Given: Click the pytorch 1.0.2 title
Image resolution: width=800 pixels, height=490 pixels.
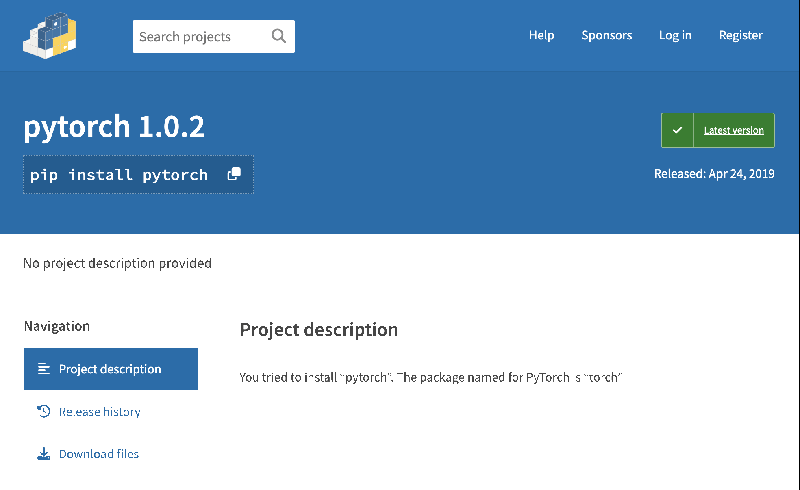Looking at the screenshot, I should click(x=114, y=127).
